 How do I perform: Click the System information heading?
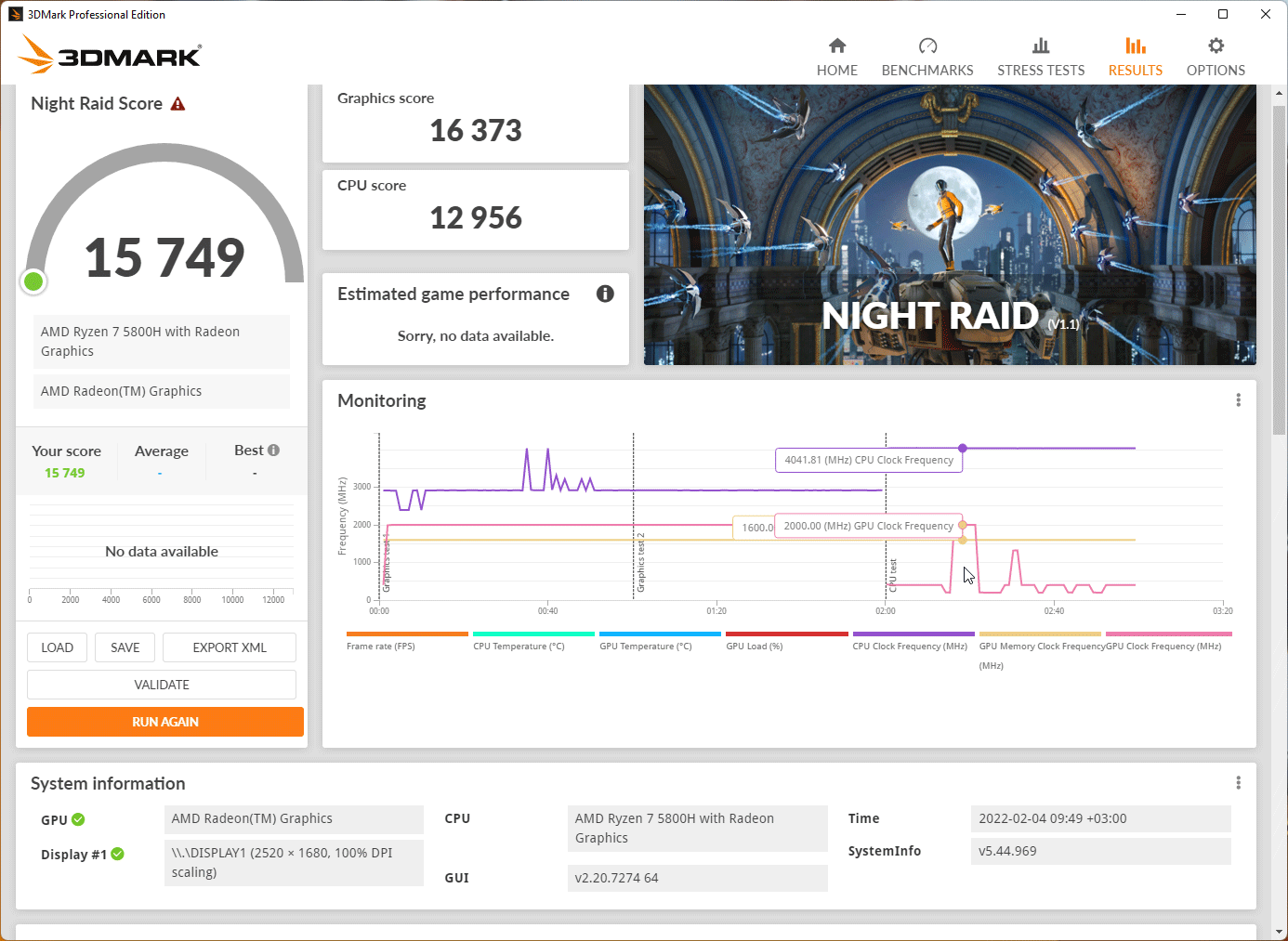point(108,784)
